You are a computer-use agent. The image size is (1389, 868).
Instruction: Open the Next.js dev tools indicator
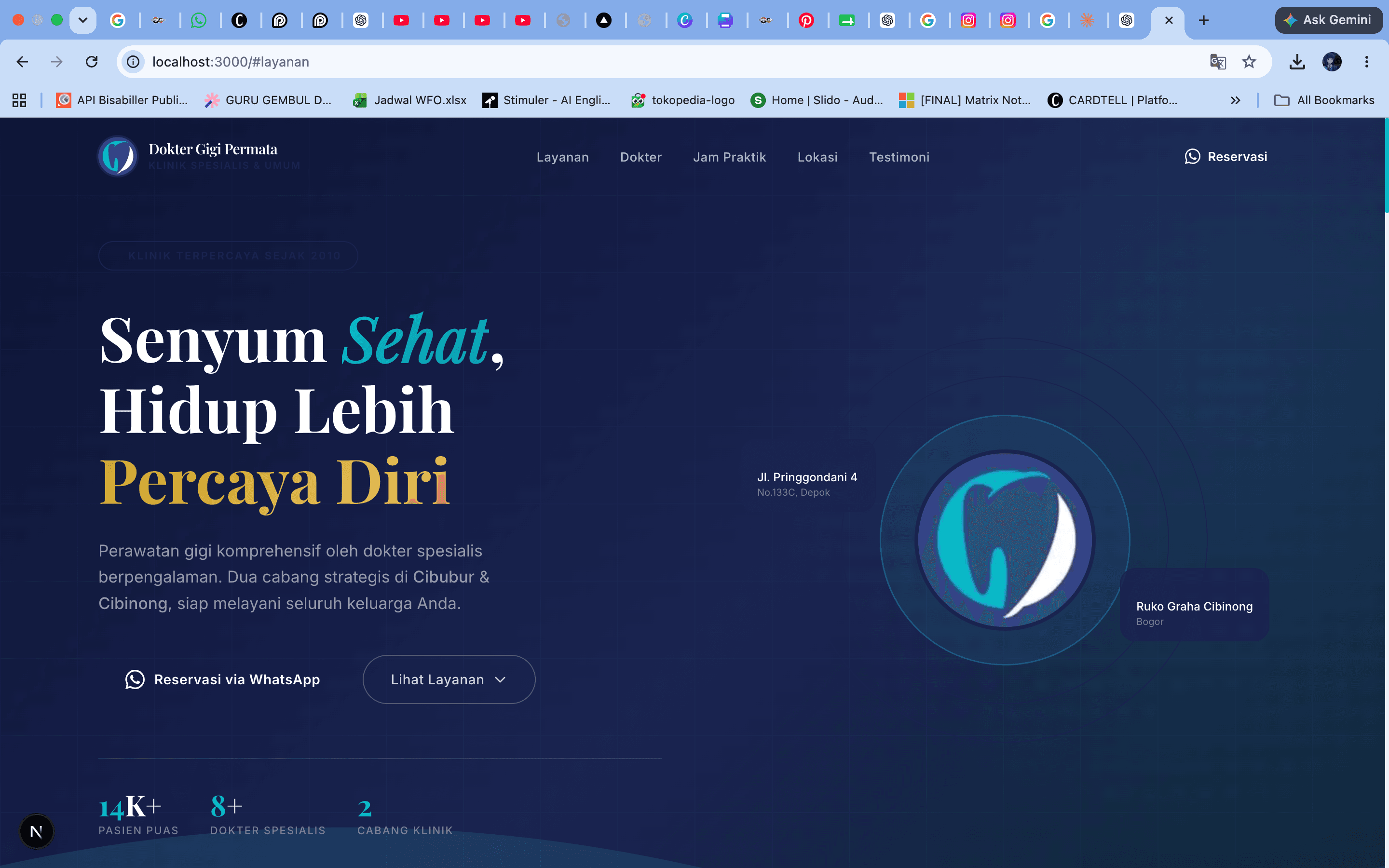point(36,831)
